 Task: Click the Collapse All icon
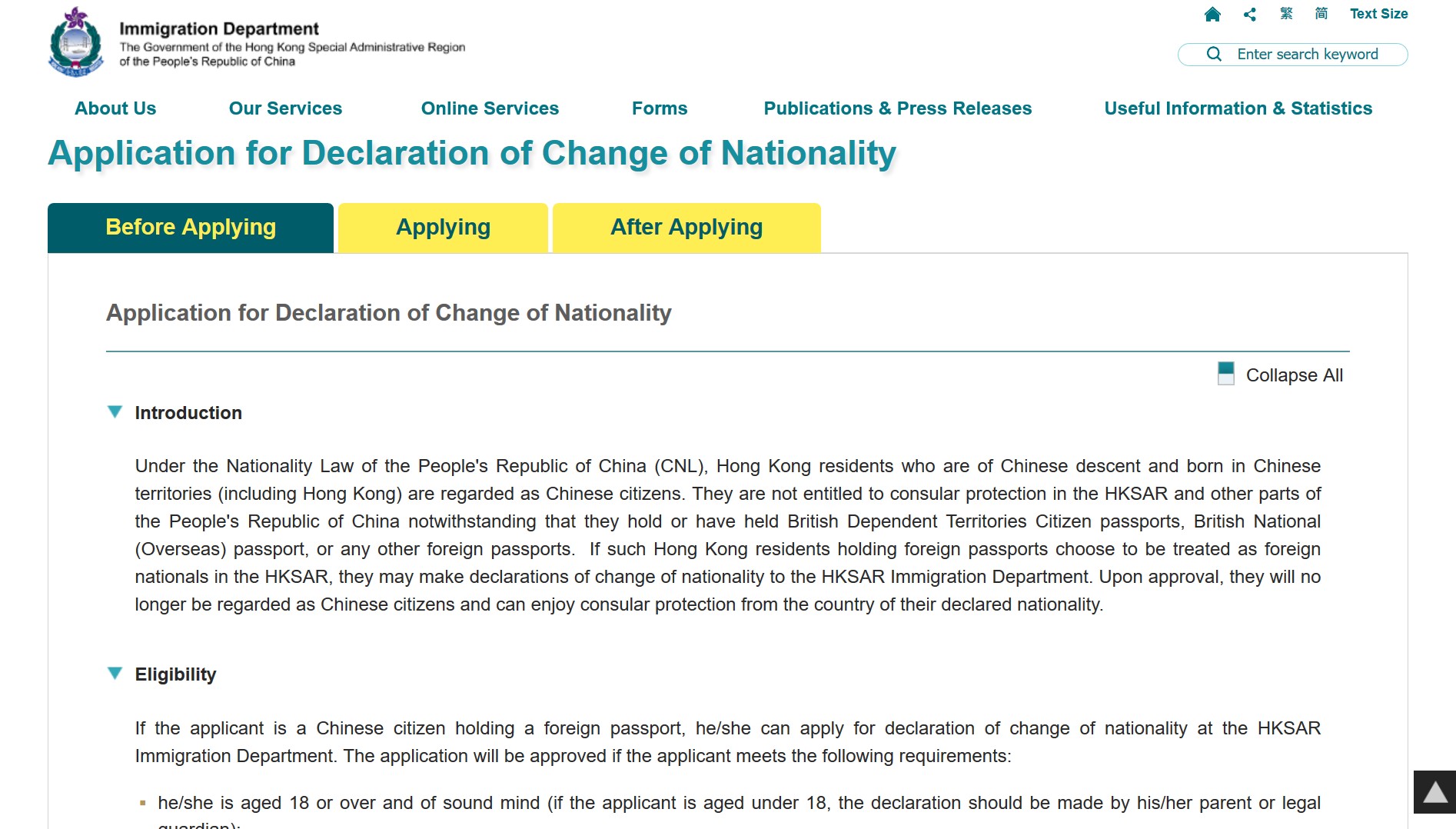[x=1226, y=374]
